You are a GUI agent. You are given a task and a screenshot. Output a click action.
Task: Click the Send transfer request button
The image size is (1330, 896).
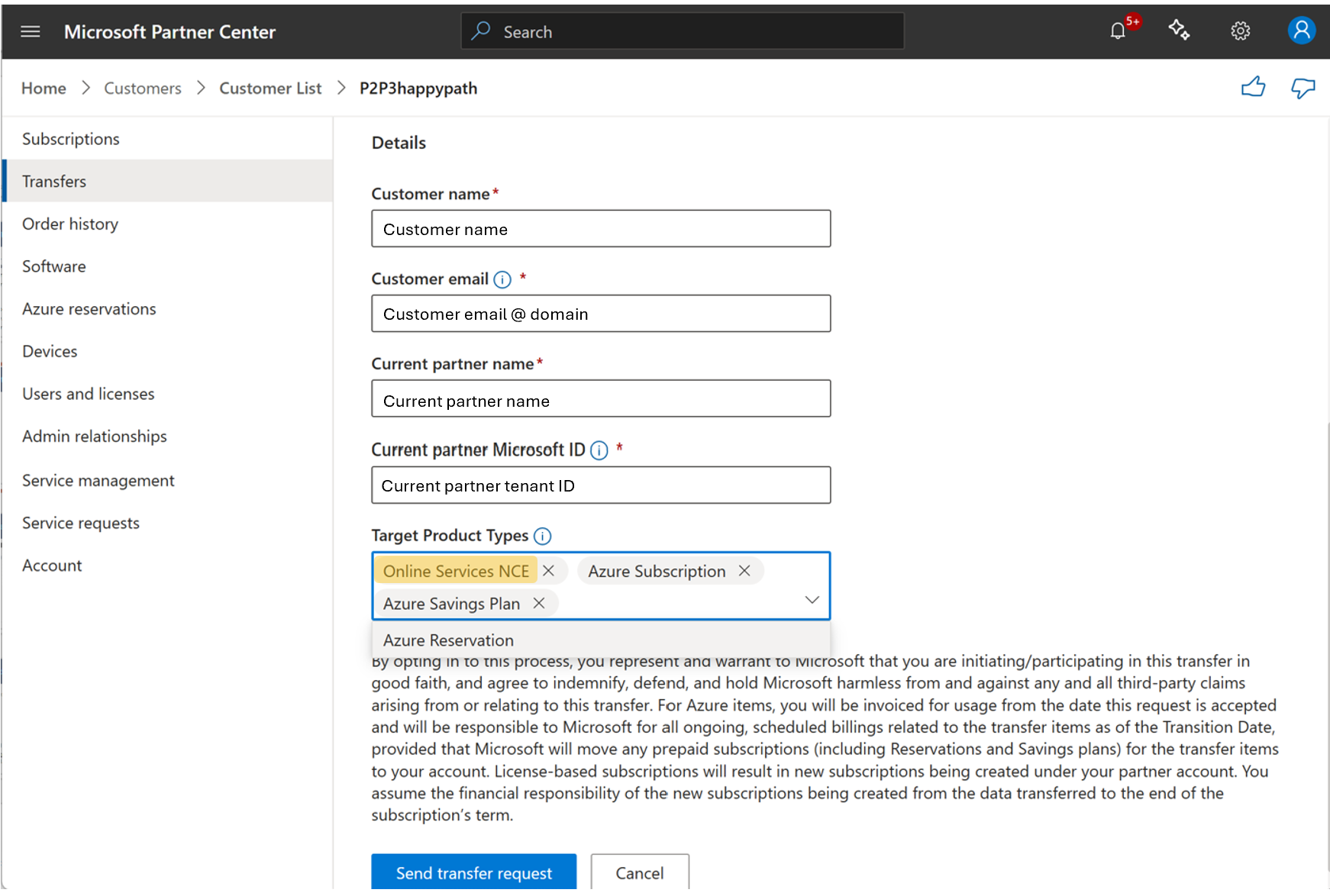[473, 872]
